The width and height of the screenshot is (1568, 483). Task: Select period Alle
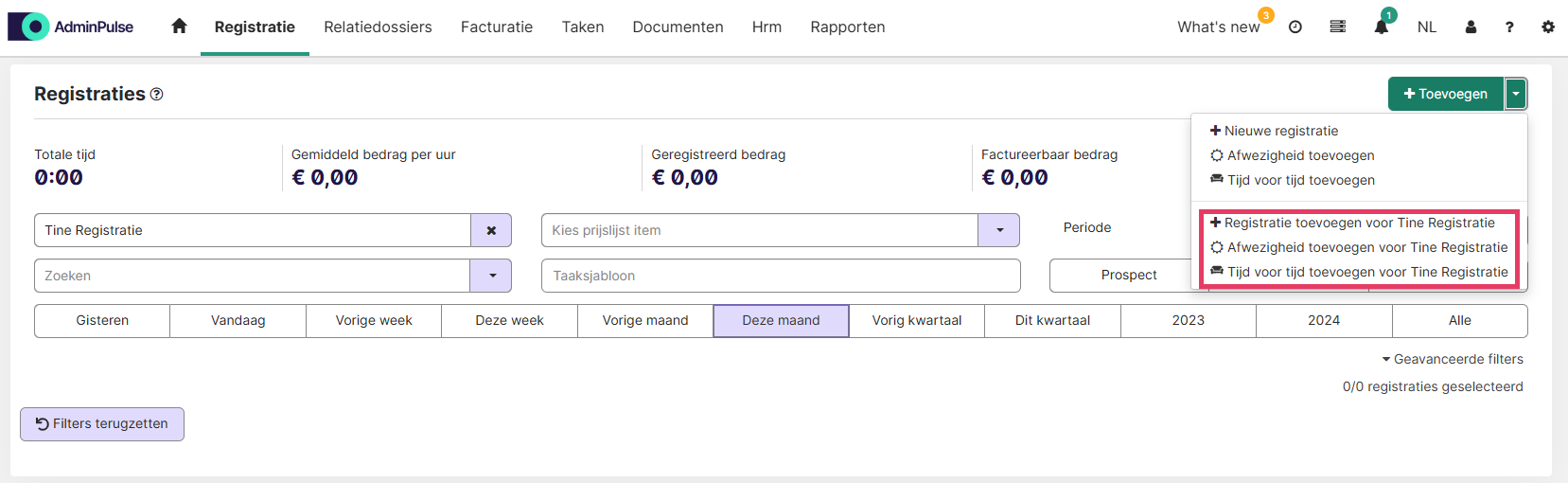click(1460, 320)
